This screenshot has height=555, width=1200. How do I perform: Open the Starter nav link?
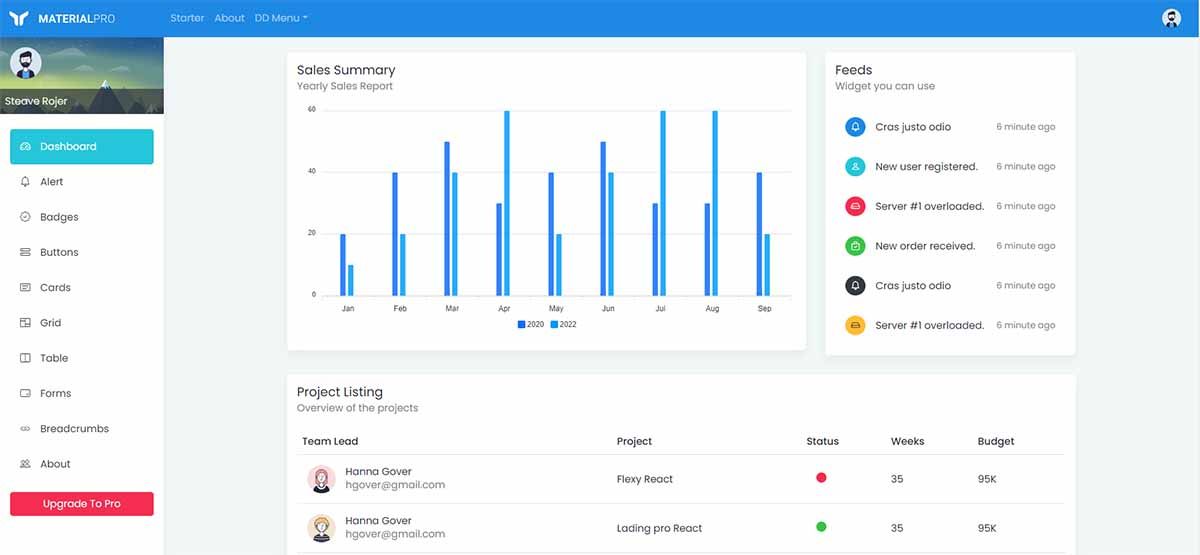pos(187,18)
